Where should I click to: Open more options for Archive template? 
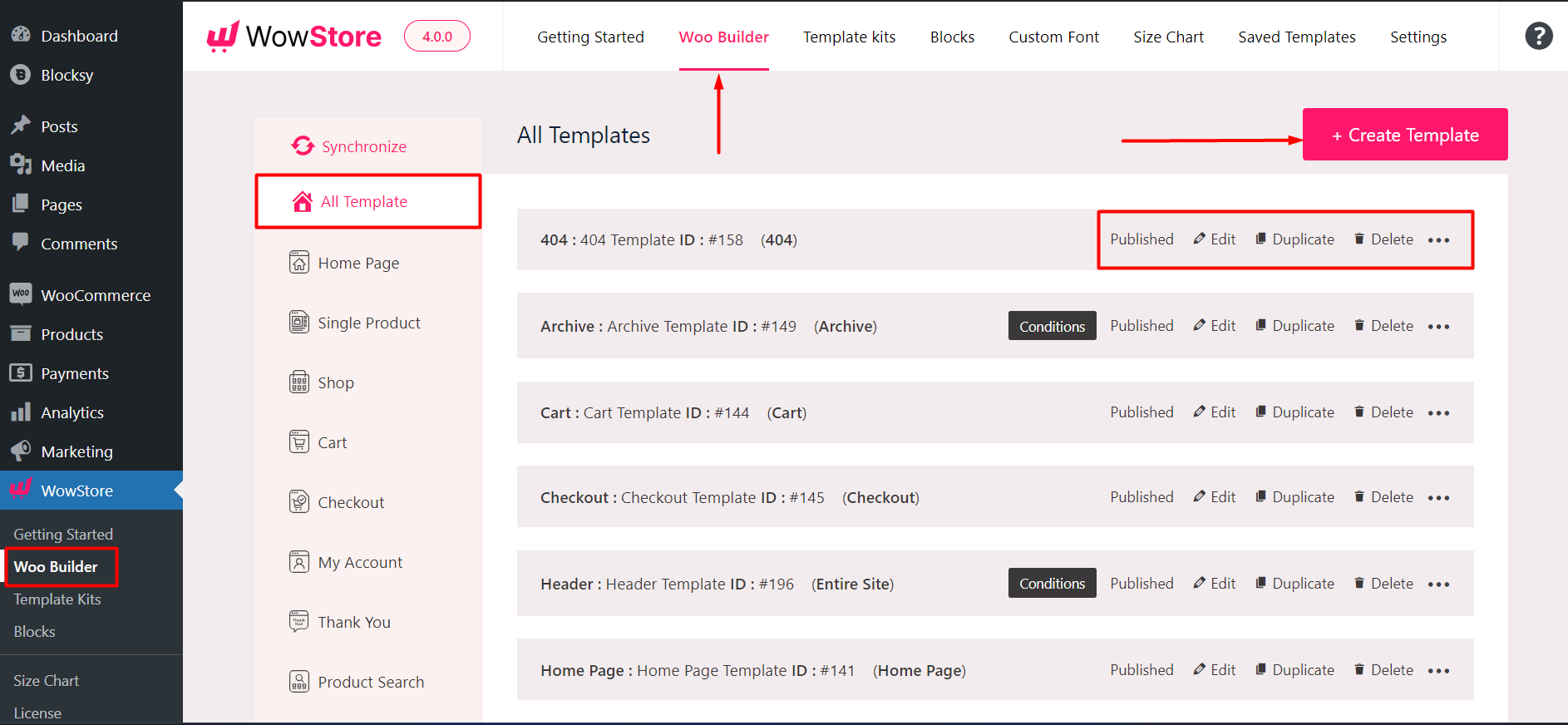pos(1438,327)
